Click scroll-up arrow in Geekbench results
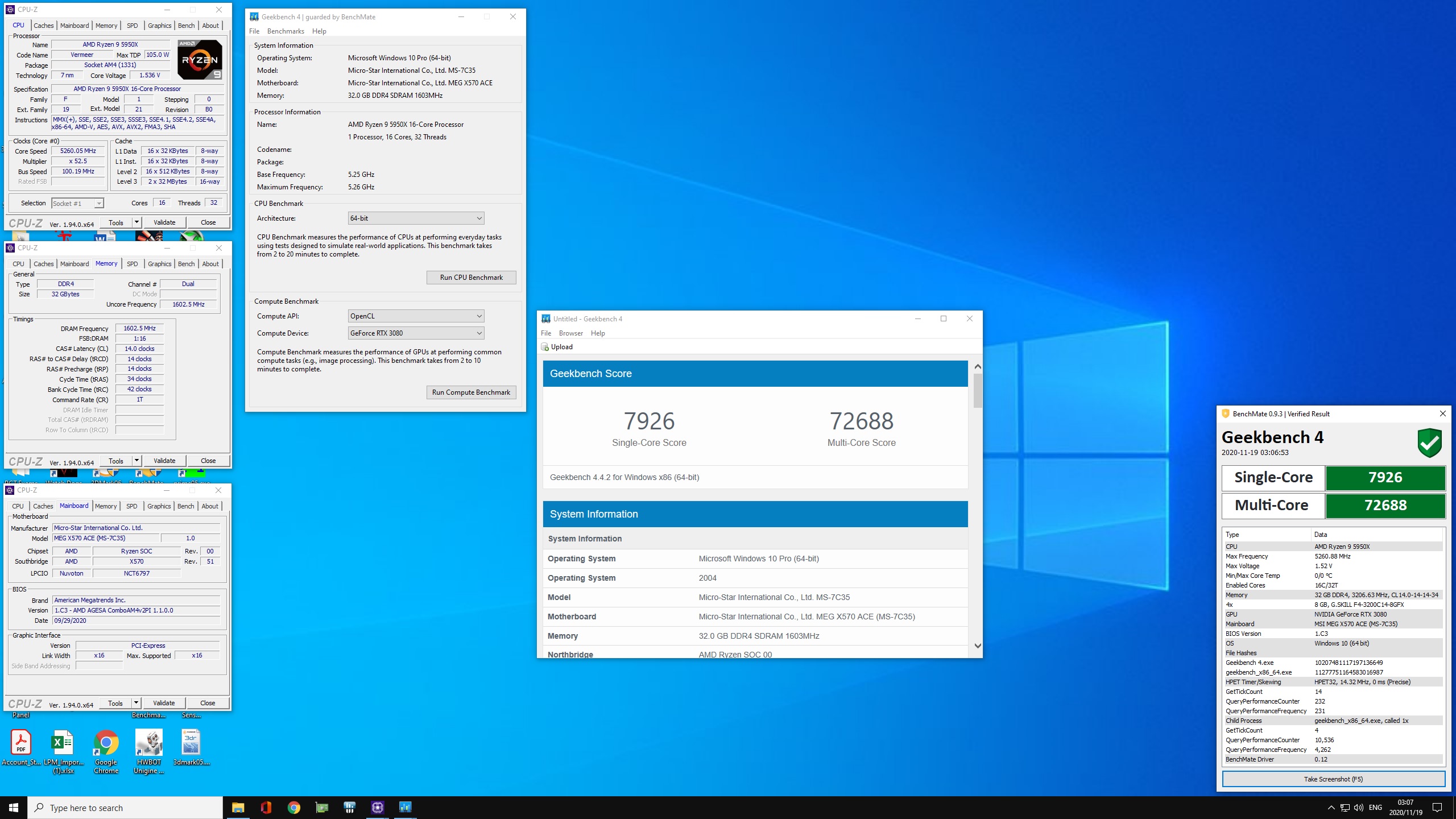The height and width of the screenshot is (819, 1456). coord(978,367)
